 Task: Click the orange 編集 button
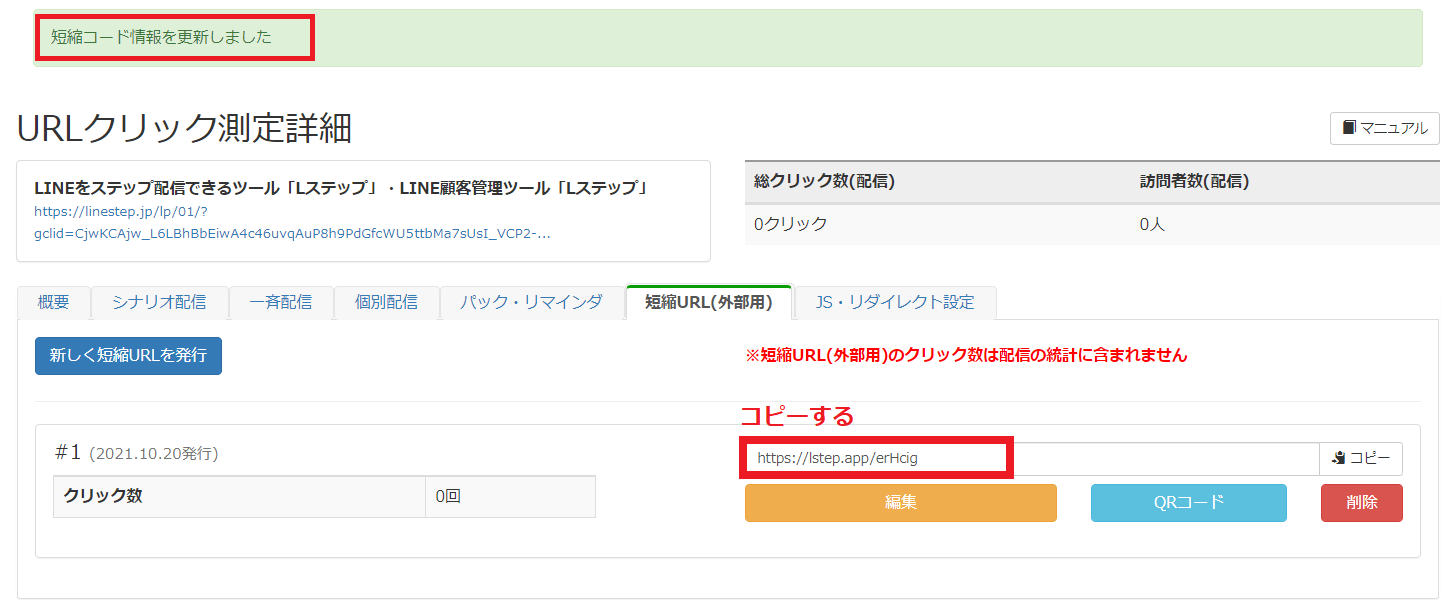[900, 503]
